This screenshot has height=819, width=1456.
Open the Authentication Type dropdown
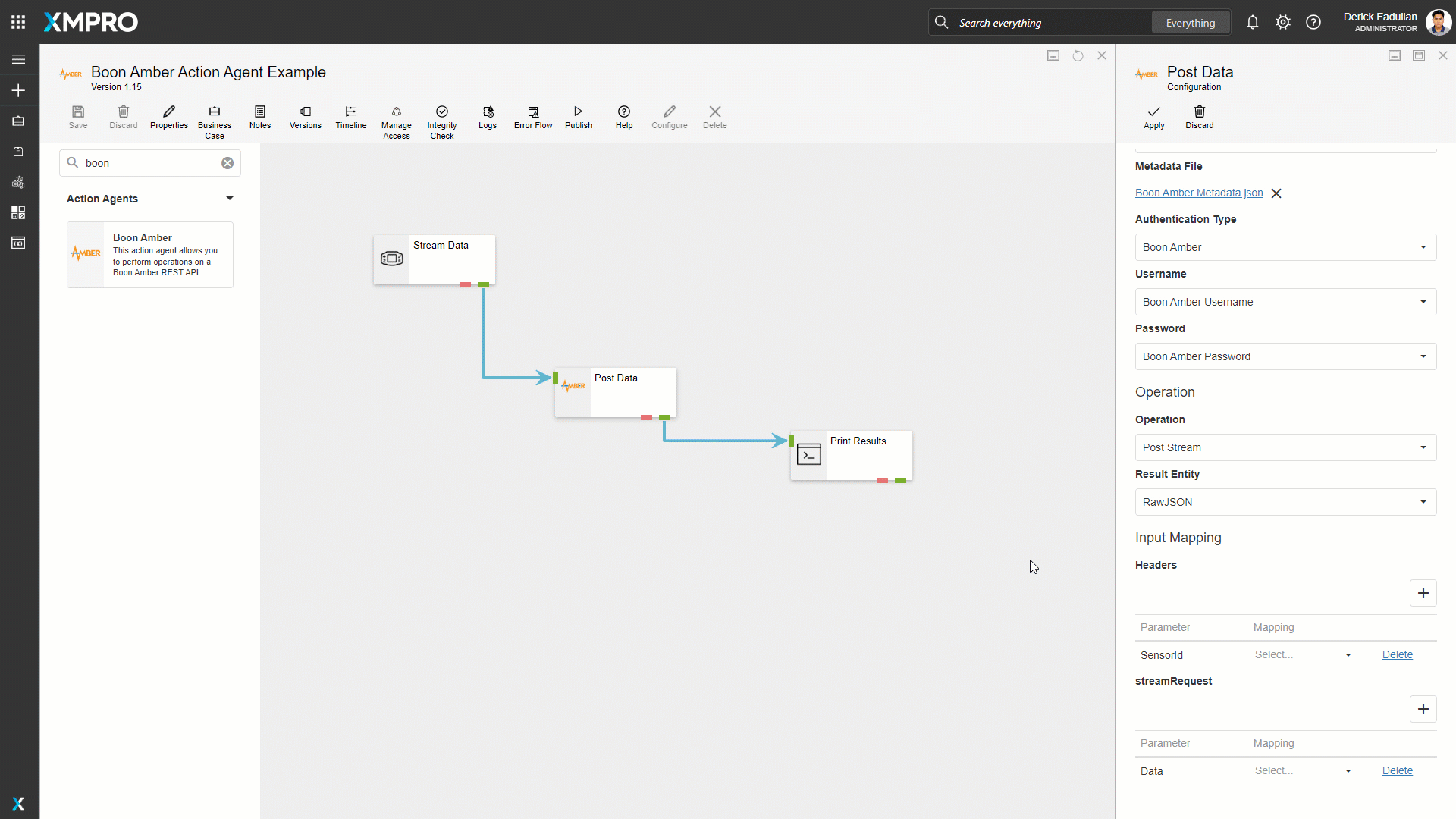pos(1285,247)
